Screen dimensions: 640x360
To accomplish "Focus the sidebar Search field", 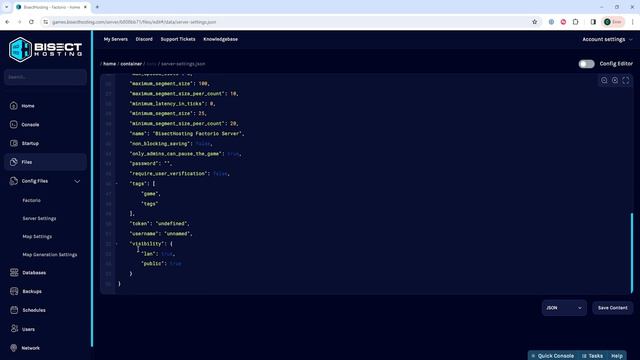I will pos(45,77).
